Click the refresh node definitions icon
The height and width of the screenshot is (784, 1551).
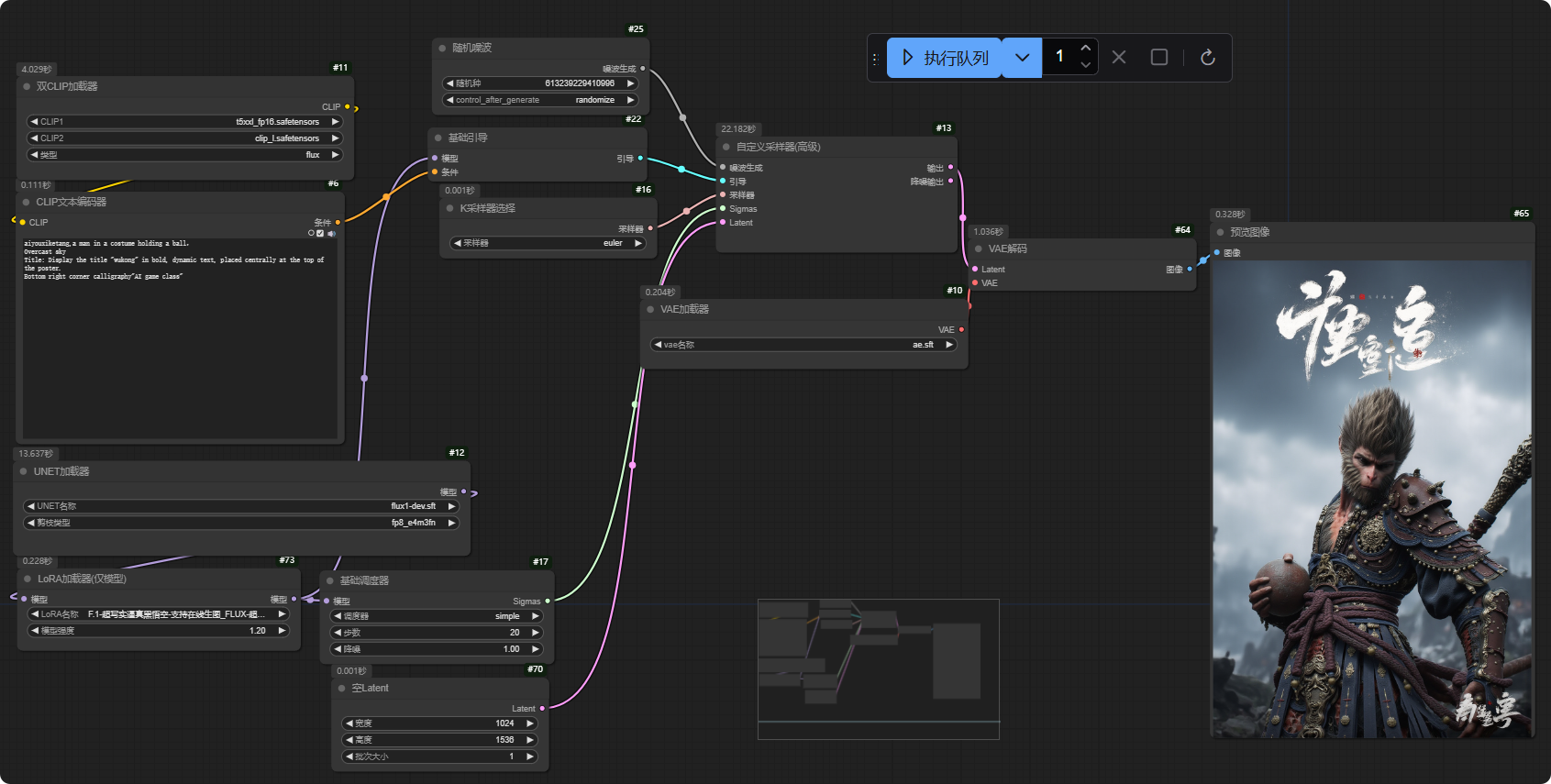tap(1208, 58)
